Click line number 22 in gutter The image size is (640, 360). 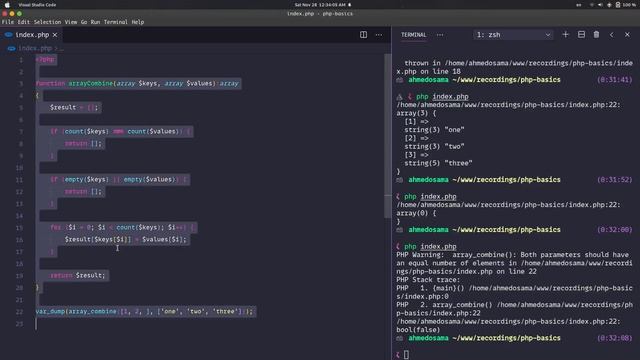point(20,312)
